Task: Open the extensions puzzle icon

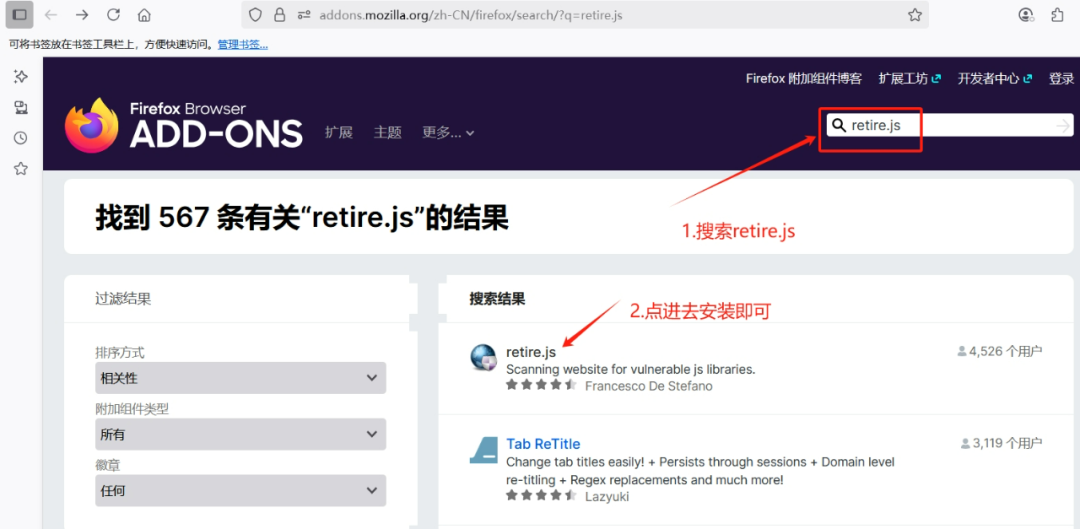Action: pos(1058,14)
